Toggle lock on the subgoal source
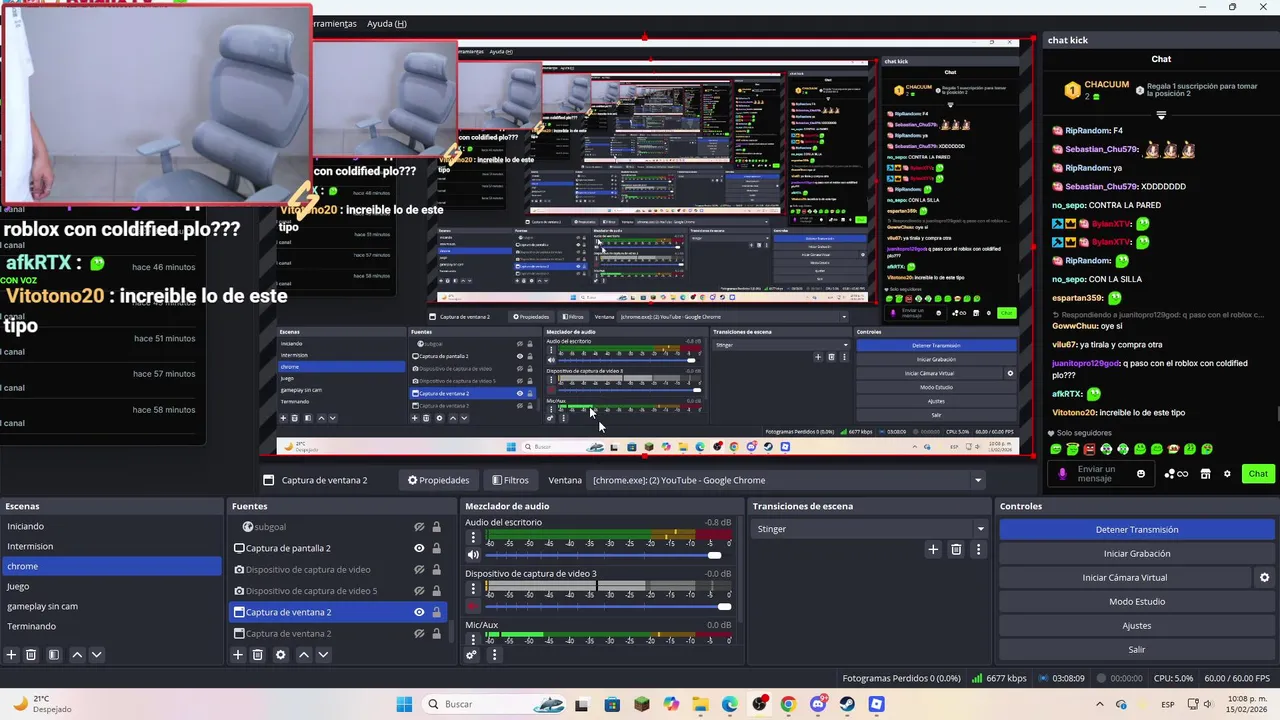This screenshot has height=720, width=1280. (436, 527)
